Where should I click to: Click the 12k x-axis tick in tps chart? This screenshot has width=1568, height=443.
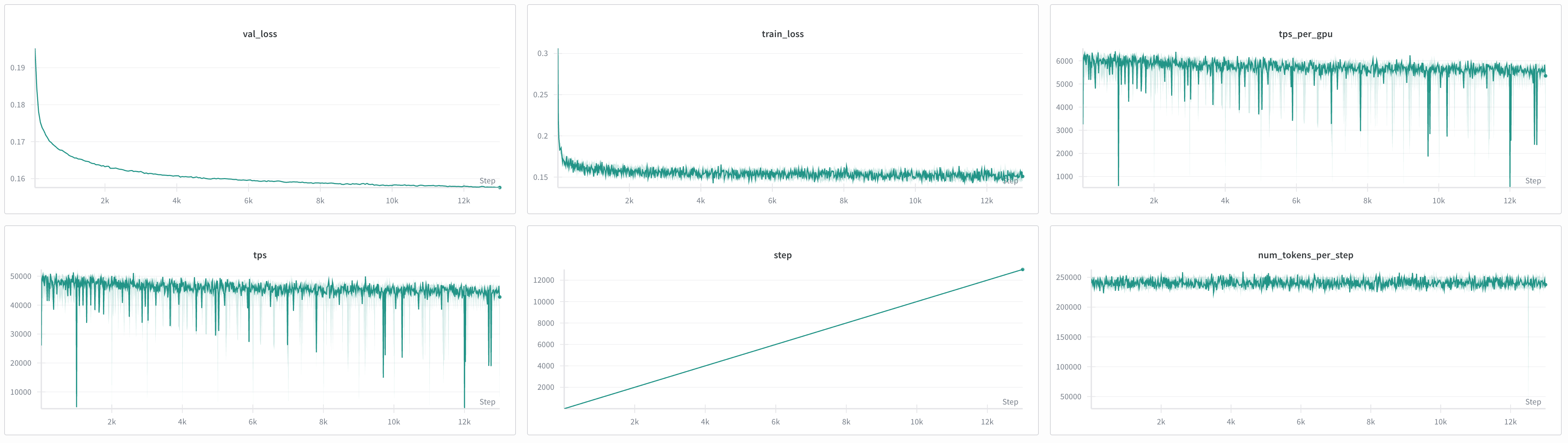464,422
